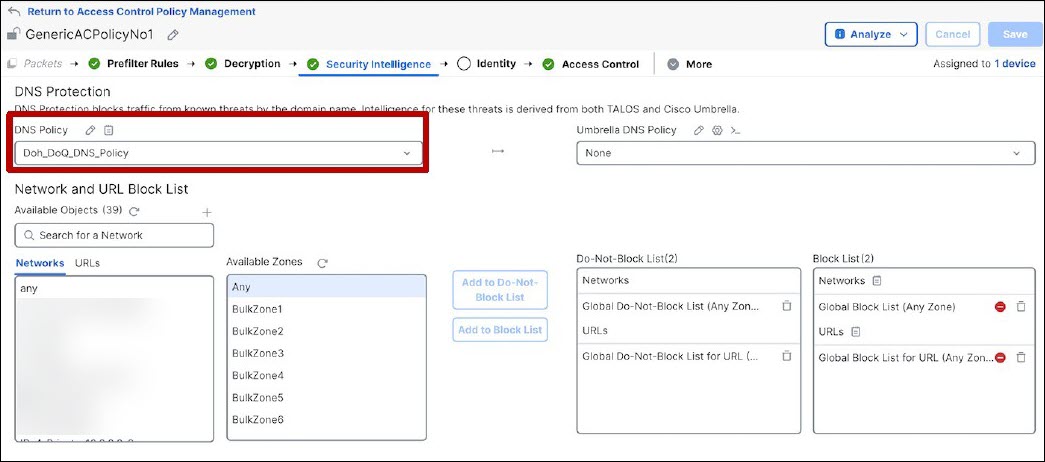Open Umbrella DNS Policy settings gear icon
The height and width of the screenshot is (462, 1045).
[x=717, y=130]
